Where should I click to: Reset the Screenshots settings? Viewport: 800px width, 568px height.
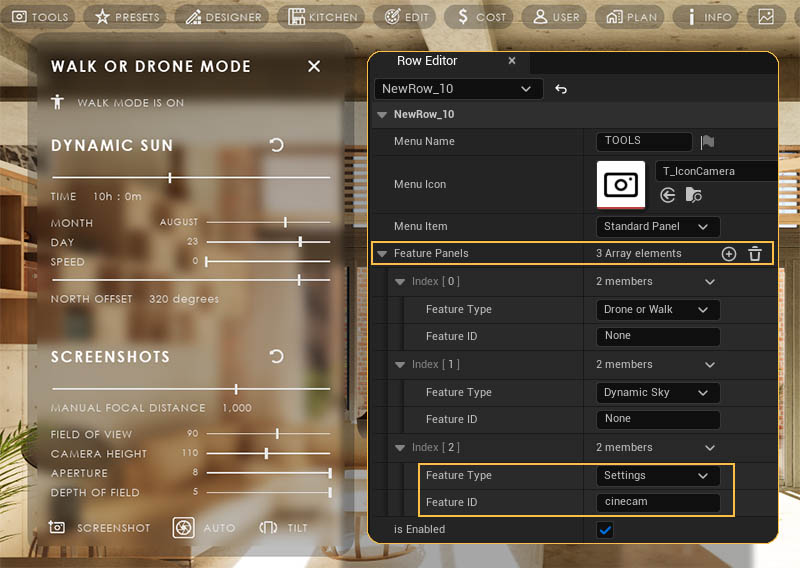277,357
